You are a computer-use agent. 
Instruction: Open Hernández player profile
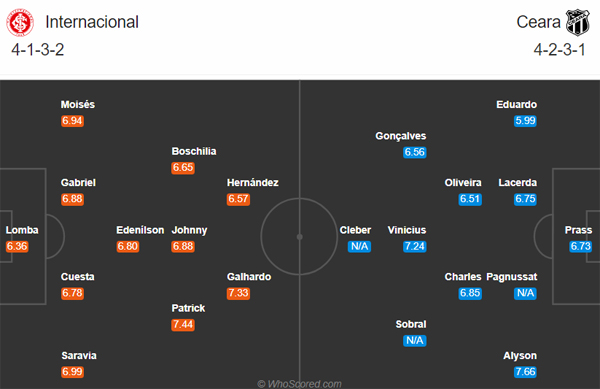[x=253, y=182]
